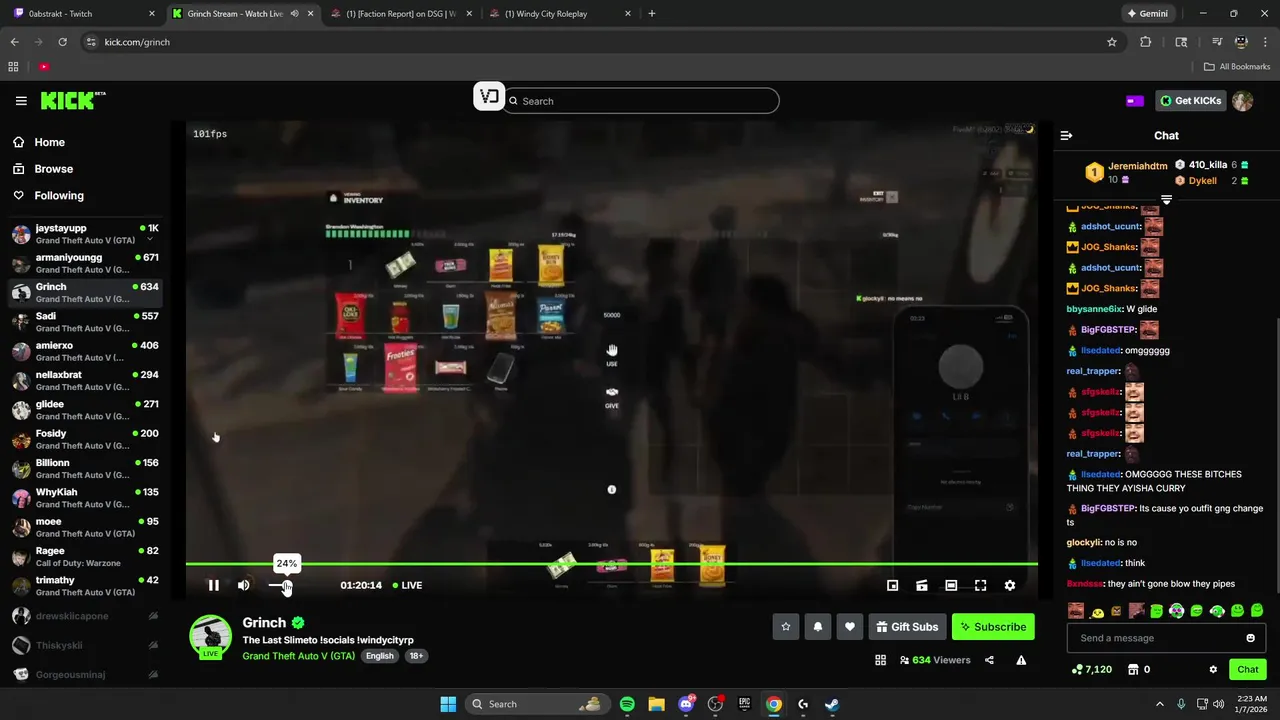Toggle theater mode in player
The height and width of the screenshot is (720, 1280).
(x=951, y=585)
